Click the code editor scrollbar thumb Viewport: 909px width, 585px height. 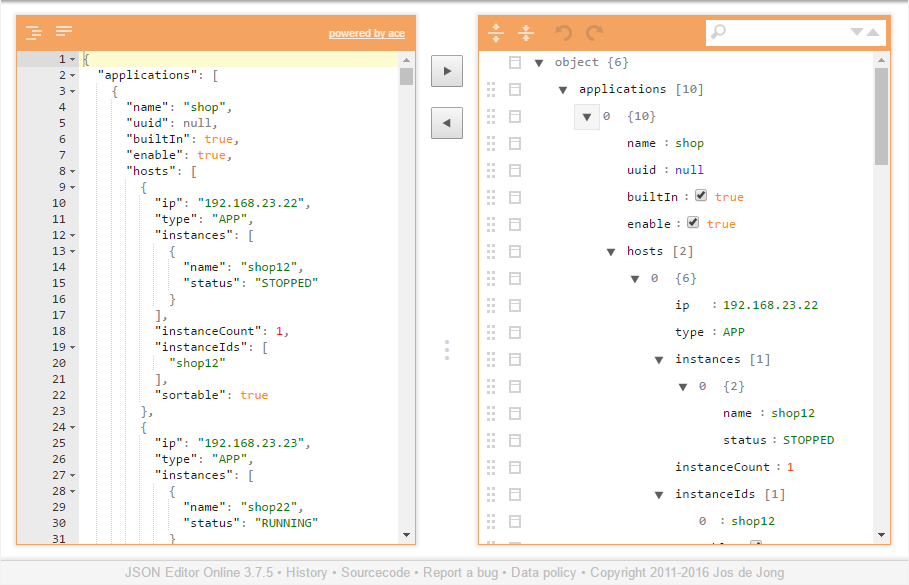[406, 77]
